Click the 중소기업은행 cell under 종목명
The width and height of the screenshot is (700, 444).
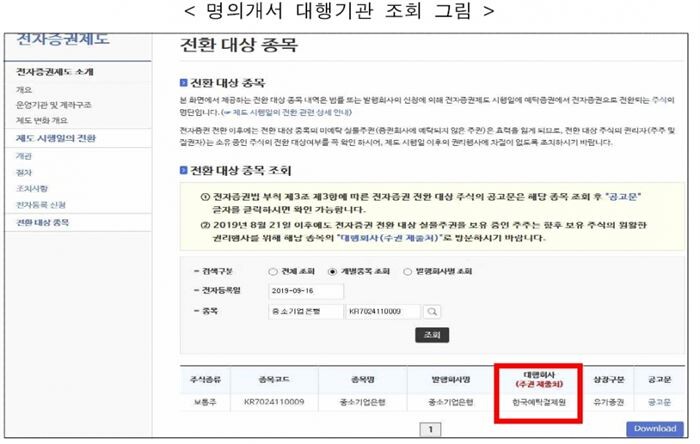(x=362, y=402)
